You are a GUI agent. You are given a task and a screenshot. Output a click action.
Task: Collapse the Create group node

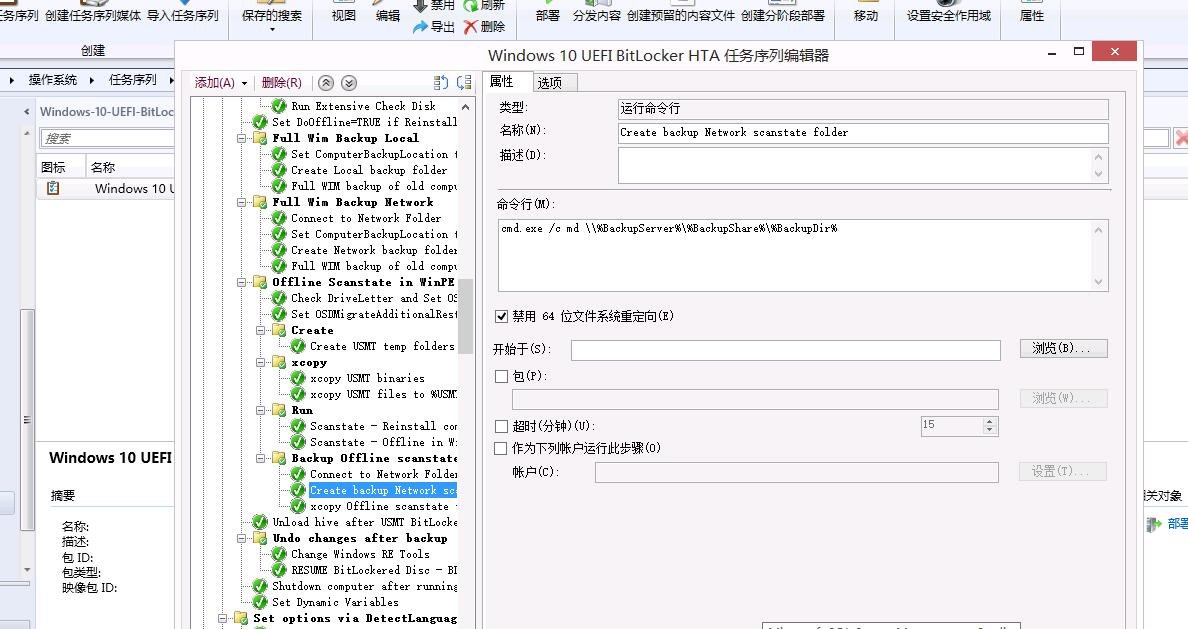[x=261, y=330]
